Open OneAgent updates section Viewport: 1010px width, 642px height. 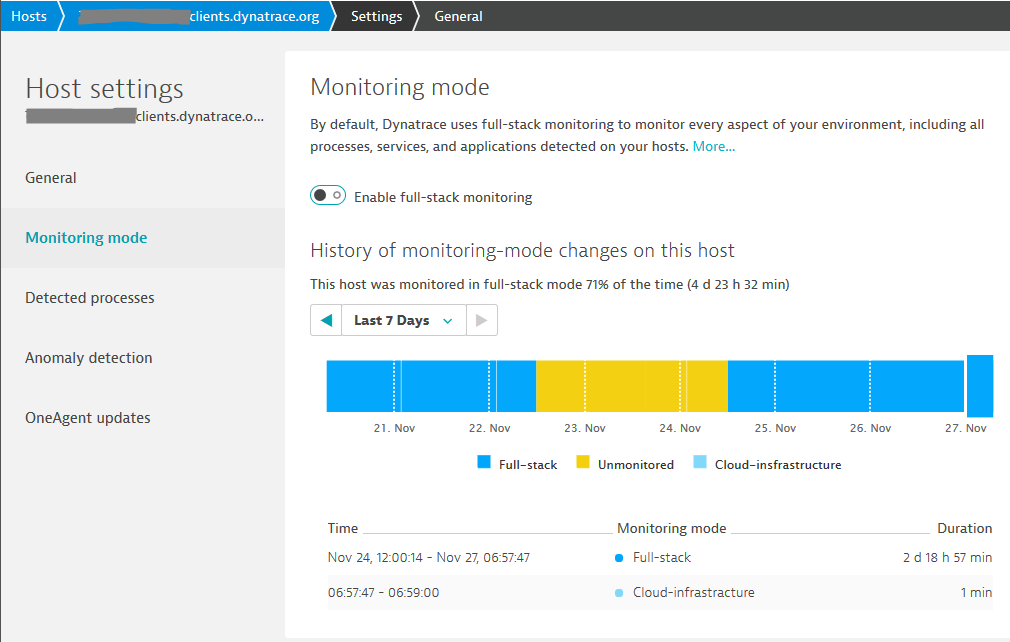click(88, 418)
